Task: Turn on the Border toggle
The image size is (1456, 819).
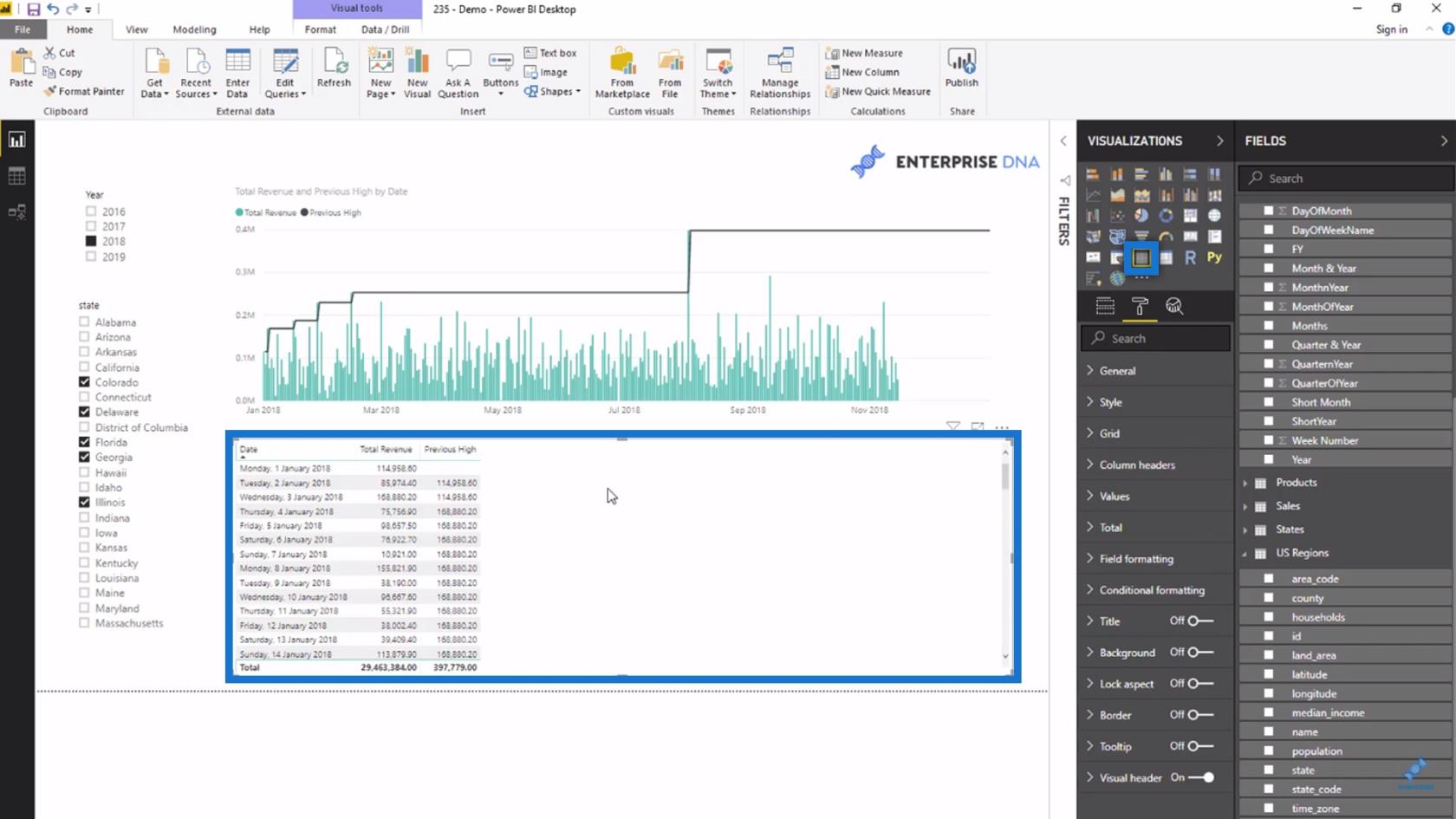Action: (x=1200, y=715)
